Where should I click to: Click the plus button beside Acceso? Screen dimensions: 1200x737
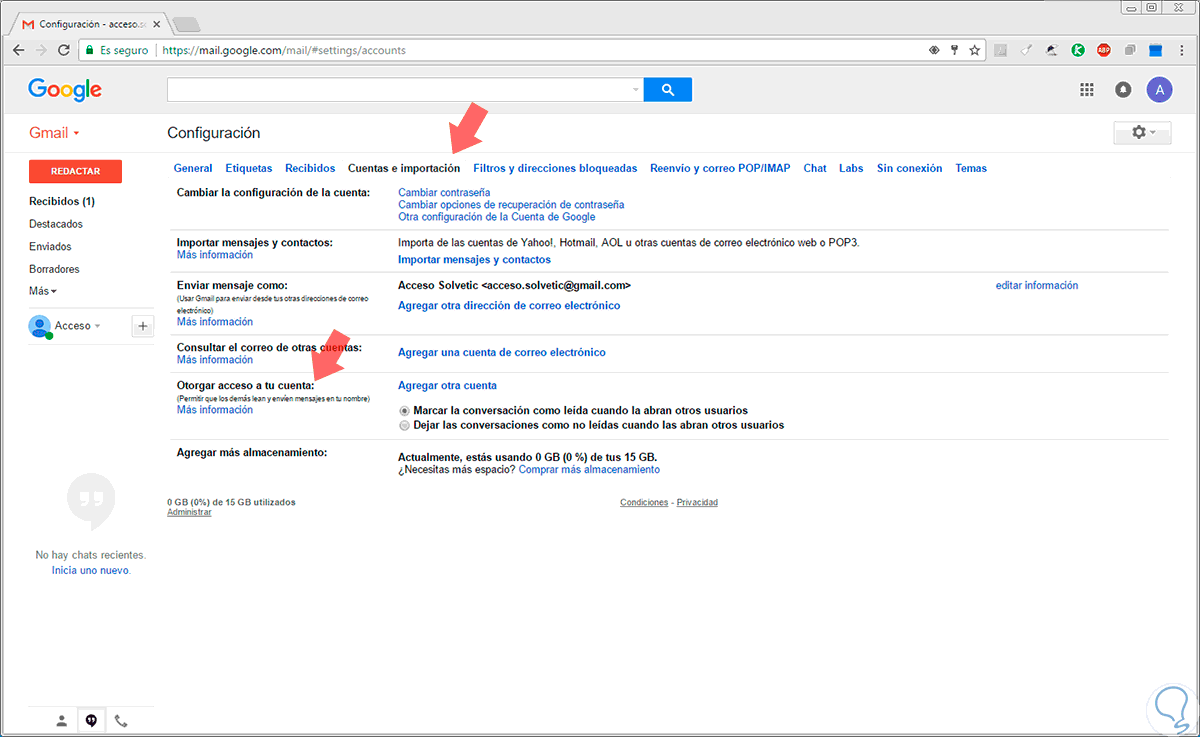click(x=142, y=325)
